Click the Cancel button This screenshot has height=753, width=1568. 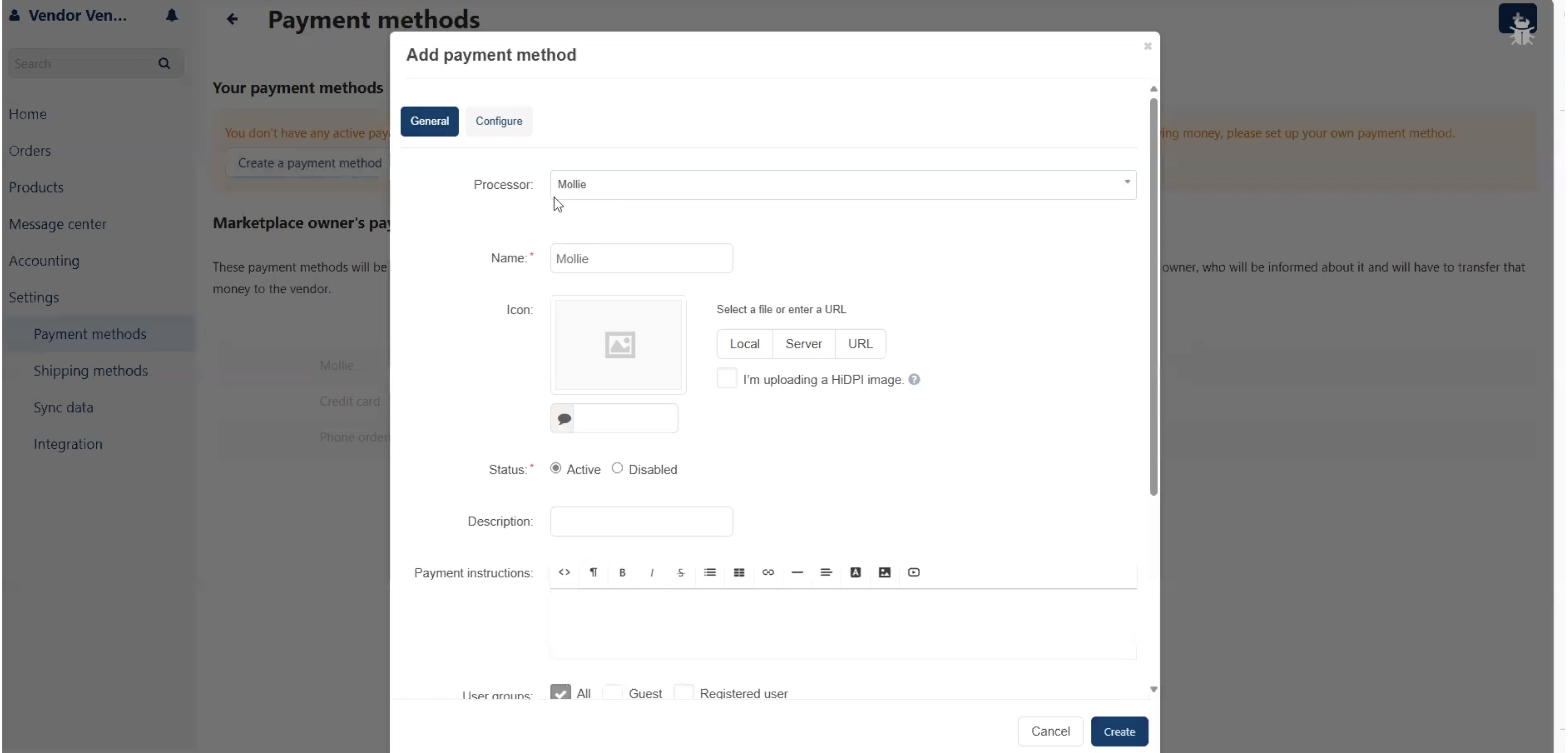click(1050, 731)
